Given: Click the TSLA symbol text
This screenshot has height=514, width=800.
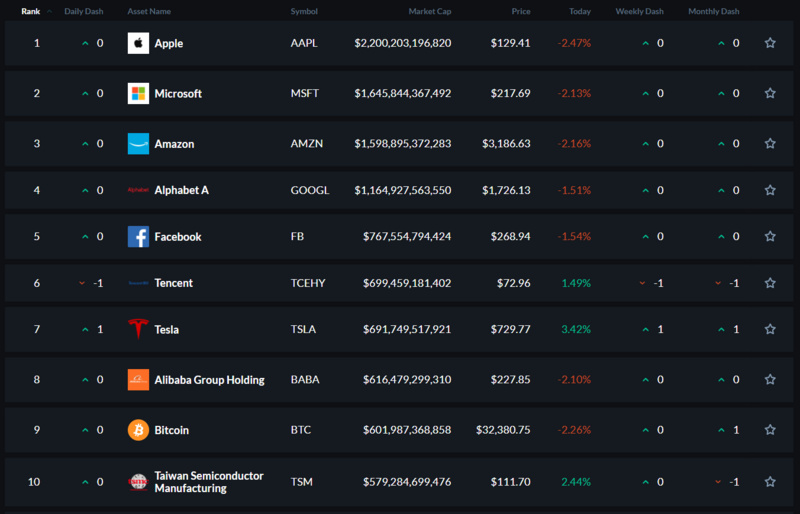Looking at the screenshot, I should [x=303, y=329].
